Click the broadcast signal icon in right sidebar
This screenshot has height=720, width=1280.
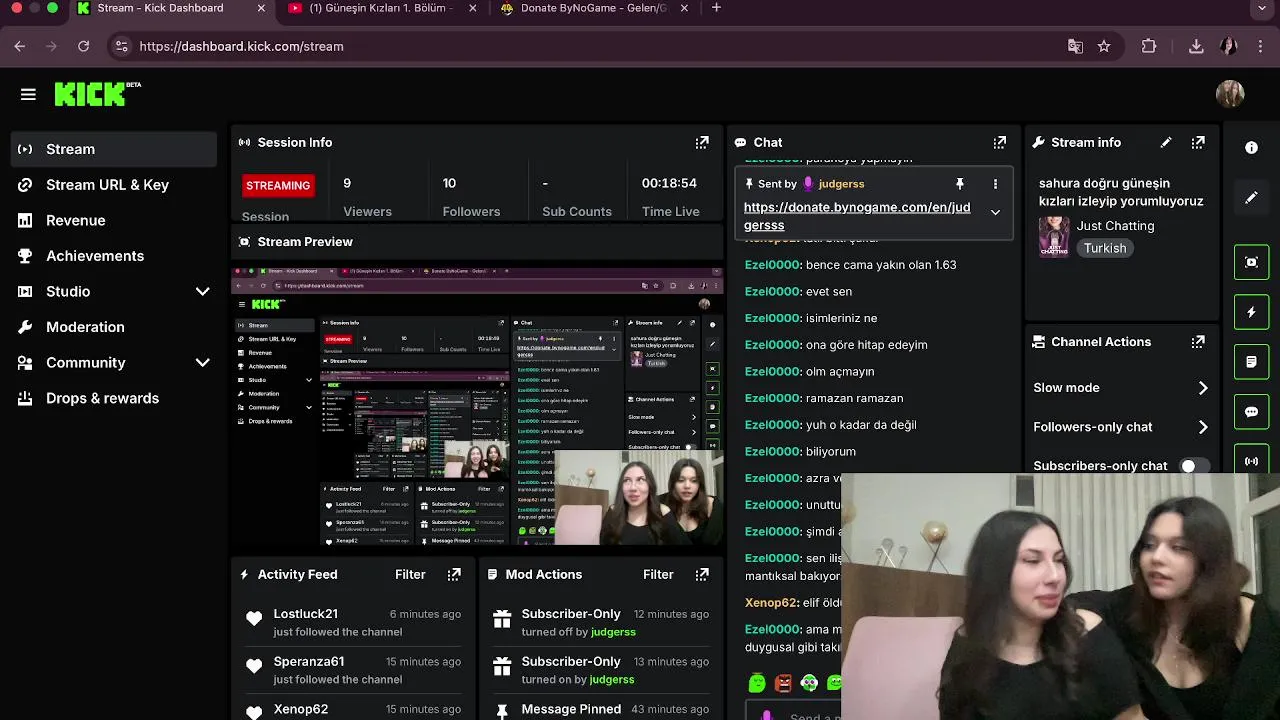[x=1251, y=461]
